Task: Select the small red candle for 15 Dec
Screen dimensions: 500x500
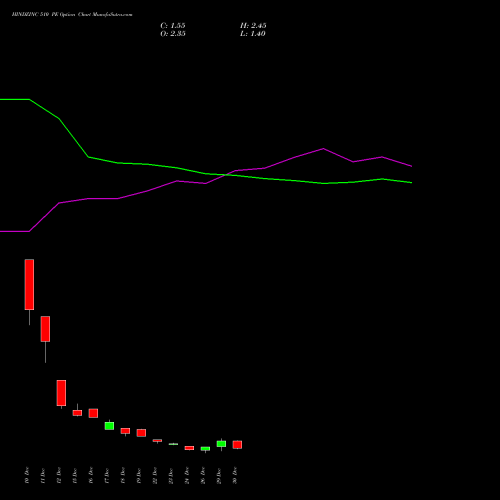Action: tap(77, 413)
